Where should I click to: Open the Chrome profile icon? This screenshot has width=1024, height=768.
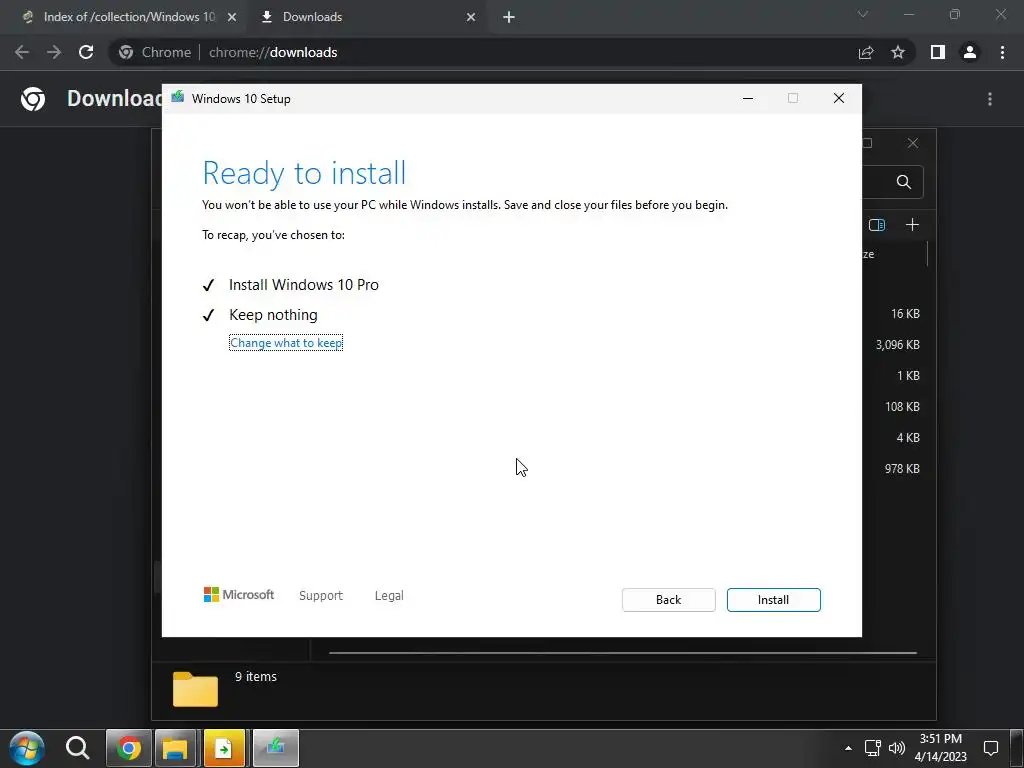[x=970, y=52]
